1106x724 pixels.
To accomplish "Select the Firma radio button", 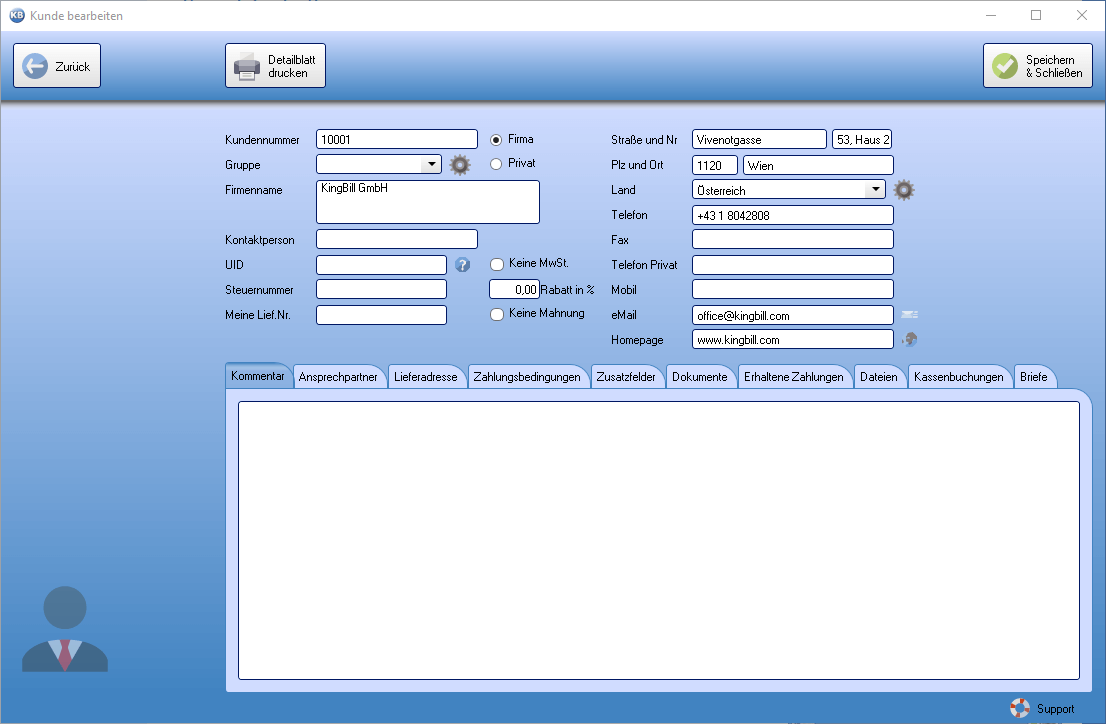I will [x=496, y=140].
